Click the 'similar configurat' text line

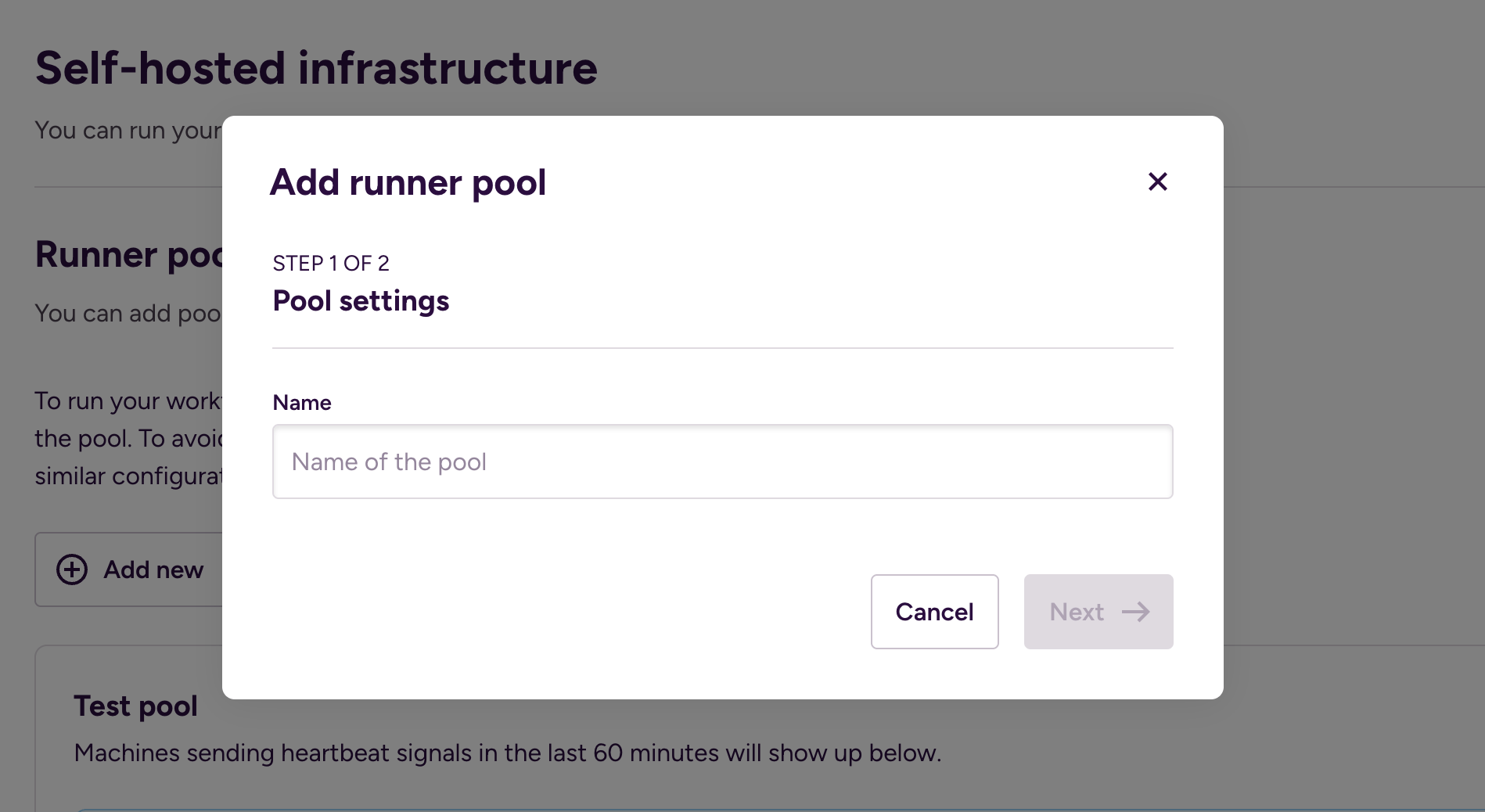coord(128,476)
